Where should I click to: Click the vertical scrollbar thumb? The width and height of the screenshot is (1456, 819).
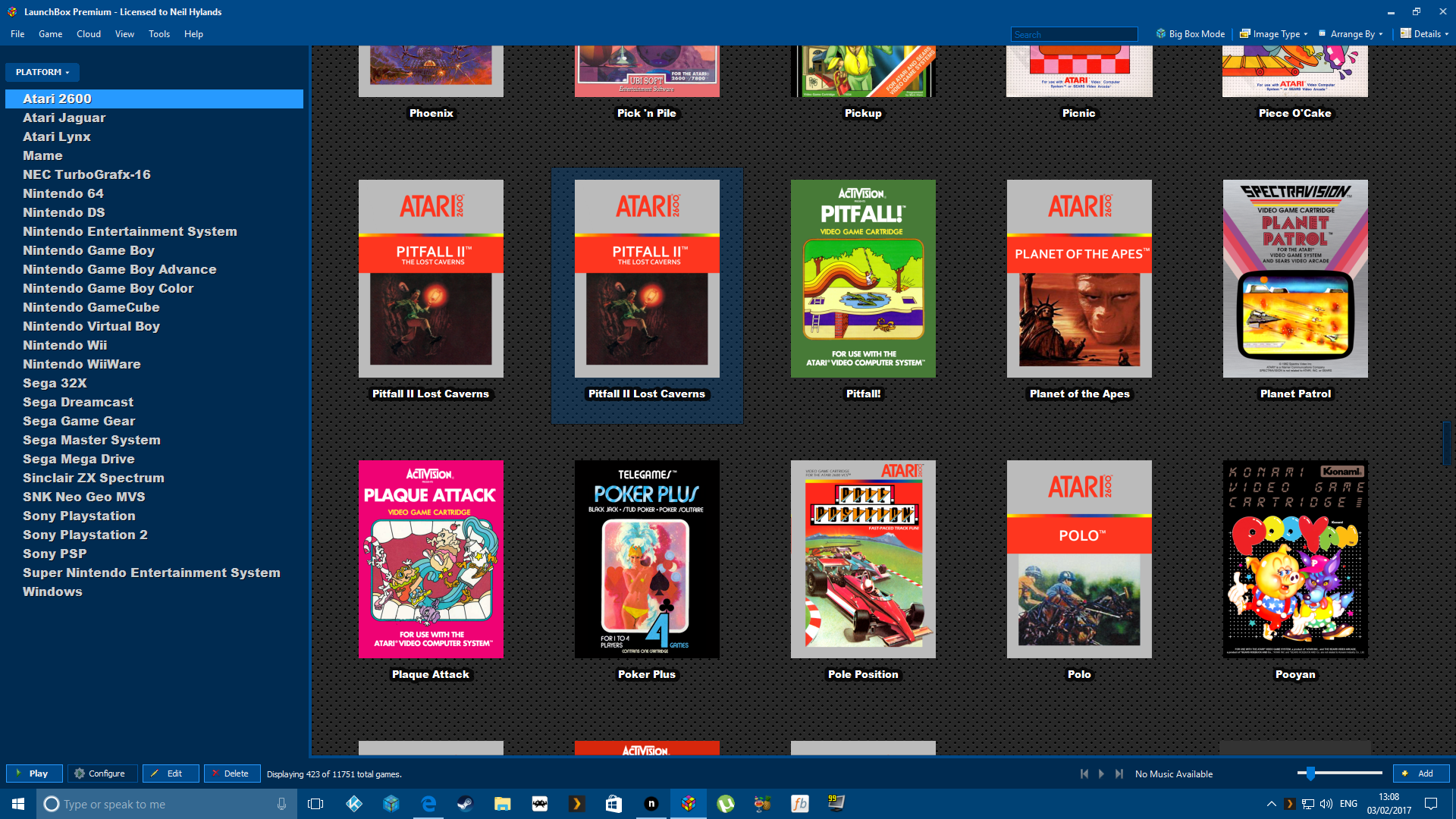[1447, 444]
